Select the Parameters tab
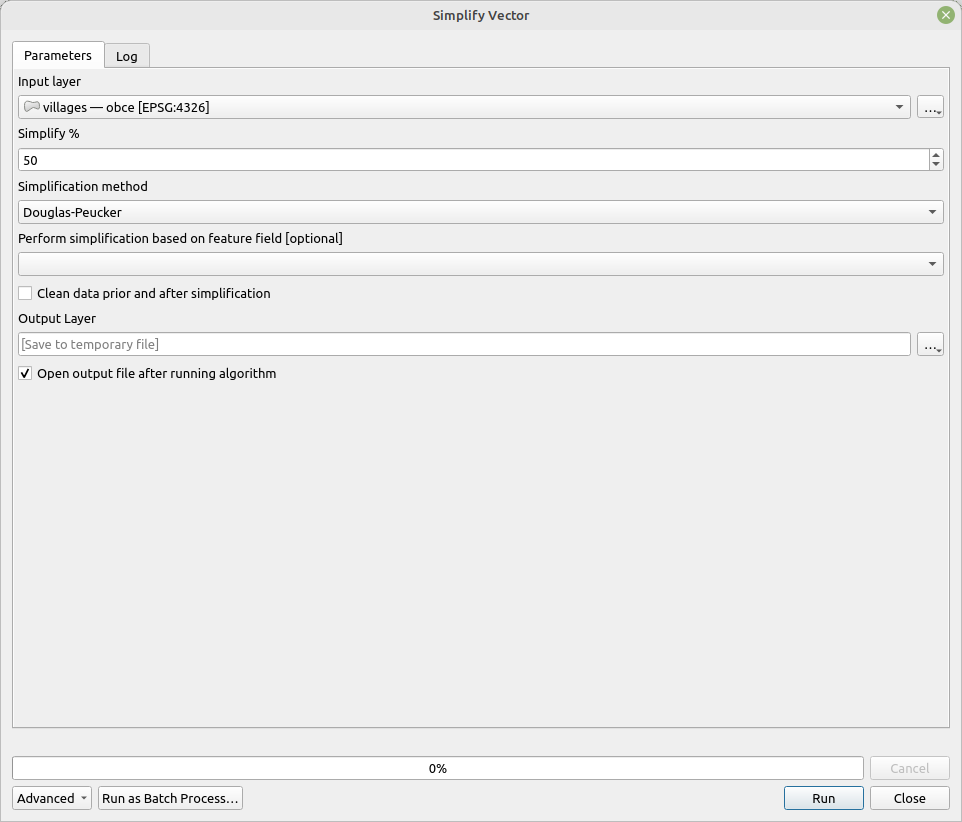 (58, 55)
